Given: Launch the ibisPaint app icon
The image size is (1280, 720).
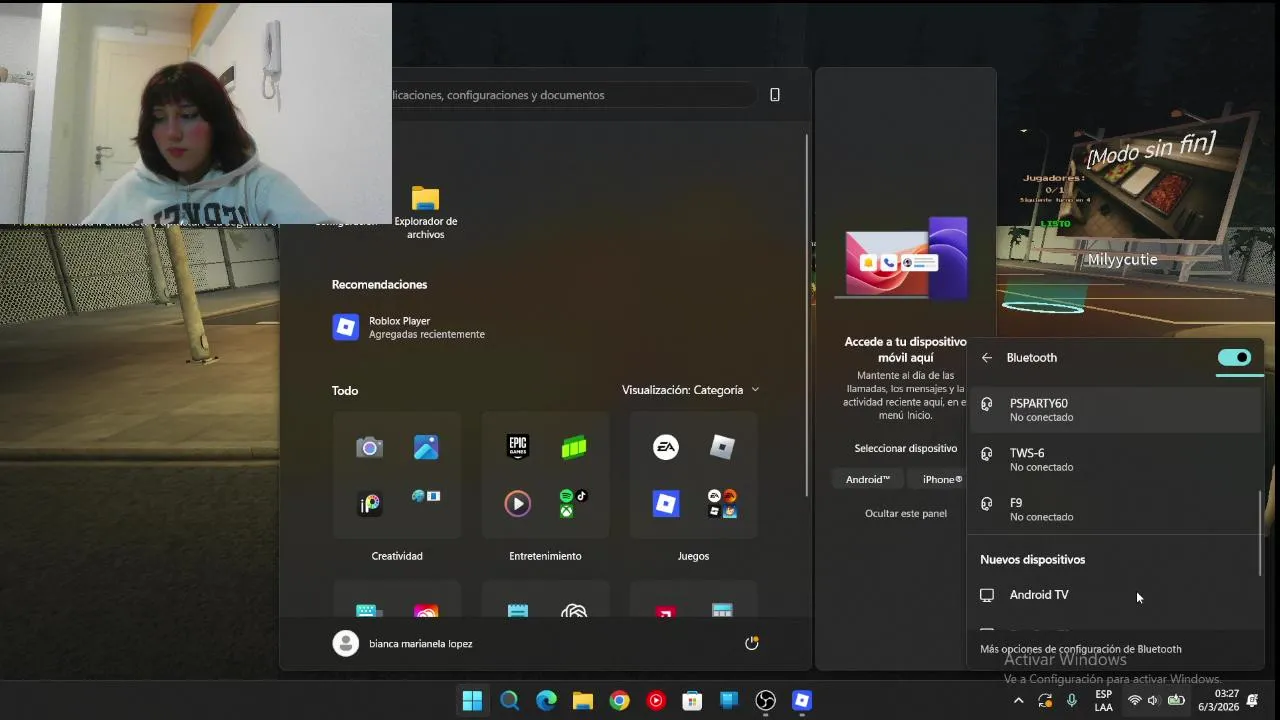Looking at the screenshot, I should (369, 504).
